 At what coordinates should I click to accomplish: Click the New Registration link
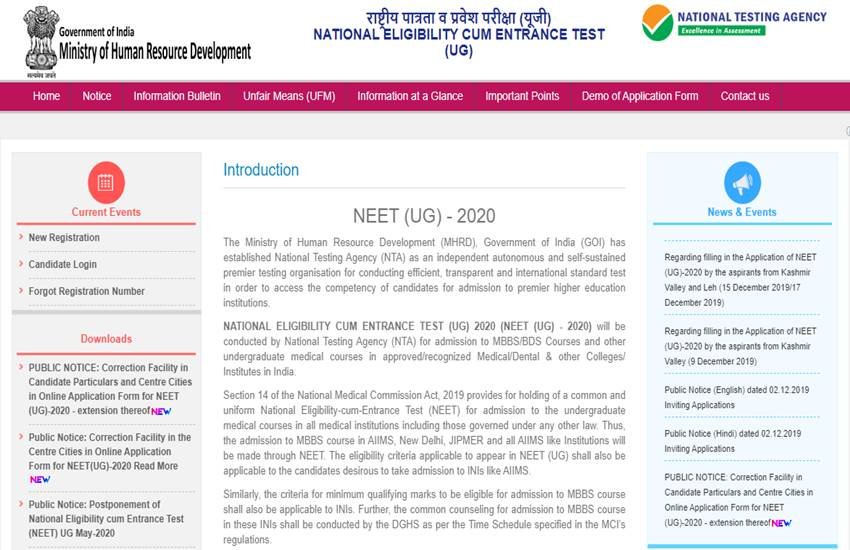(x=64, y=238)
